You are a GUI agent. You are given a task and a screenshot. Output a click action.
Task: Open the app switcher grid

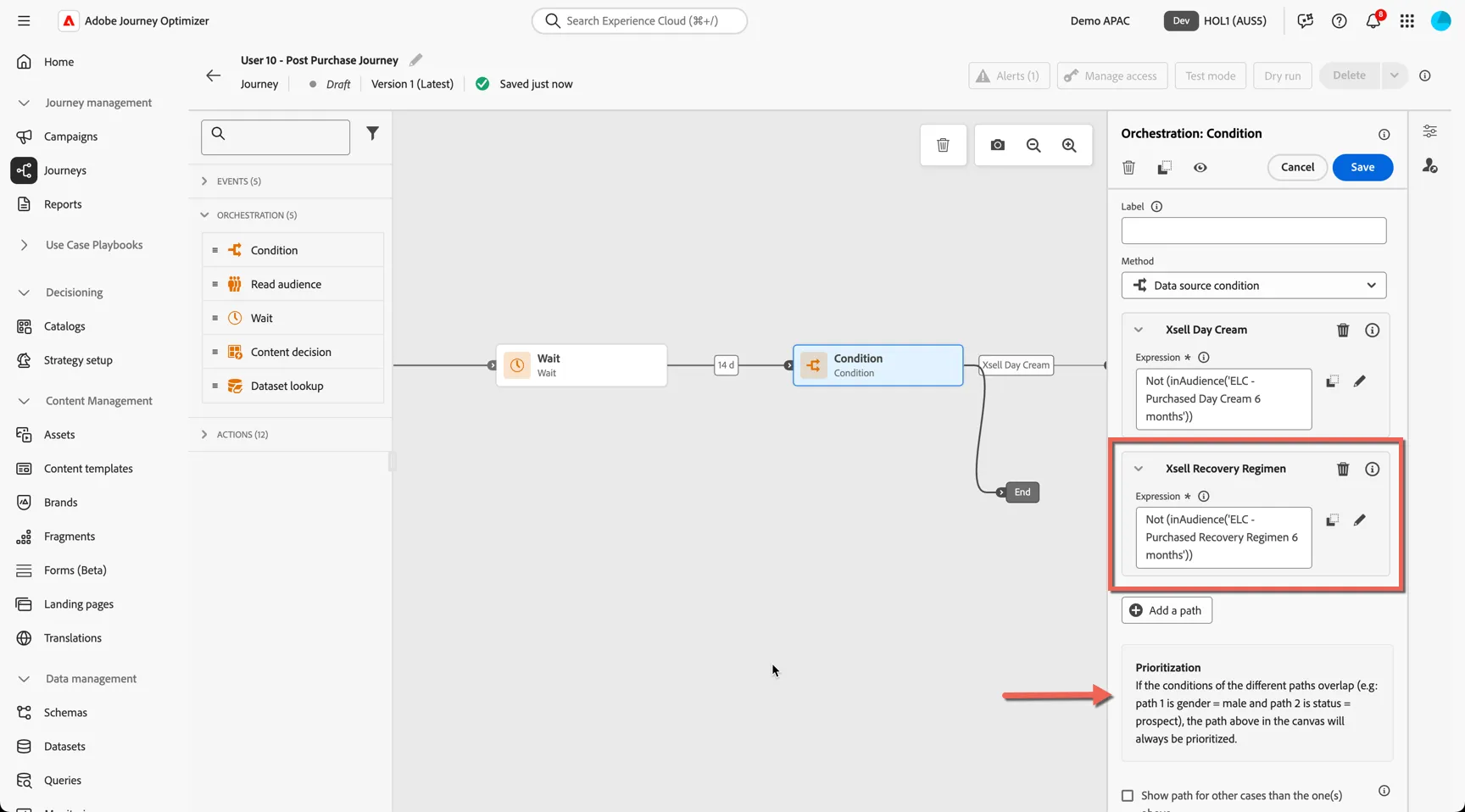coord(1407,20)
